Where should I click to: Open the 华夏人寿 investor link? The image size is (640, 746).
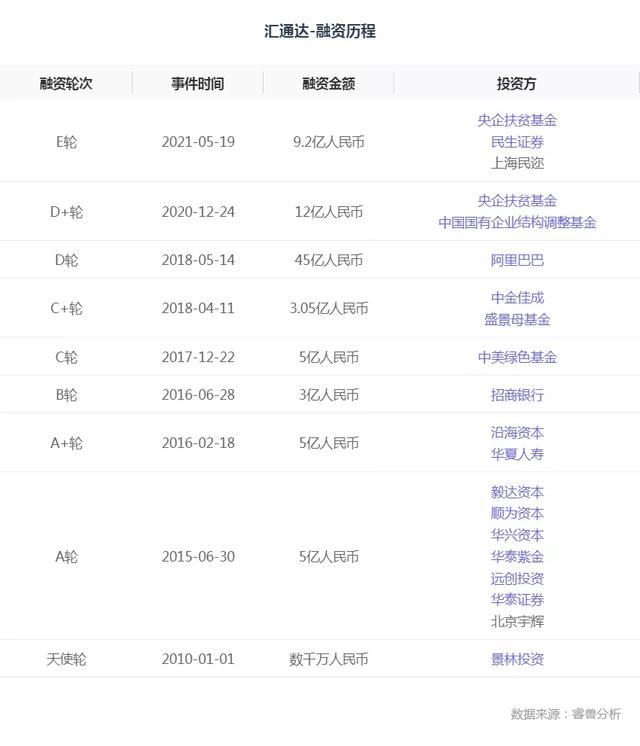pyautogui.click(x=517, y=455)
